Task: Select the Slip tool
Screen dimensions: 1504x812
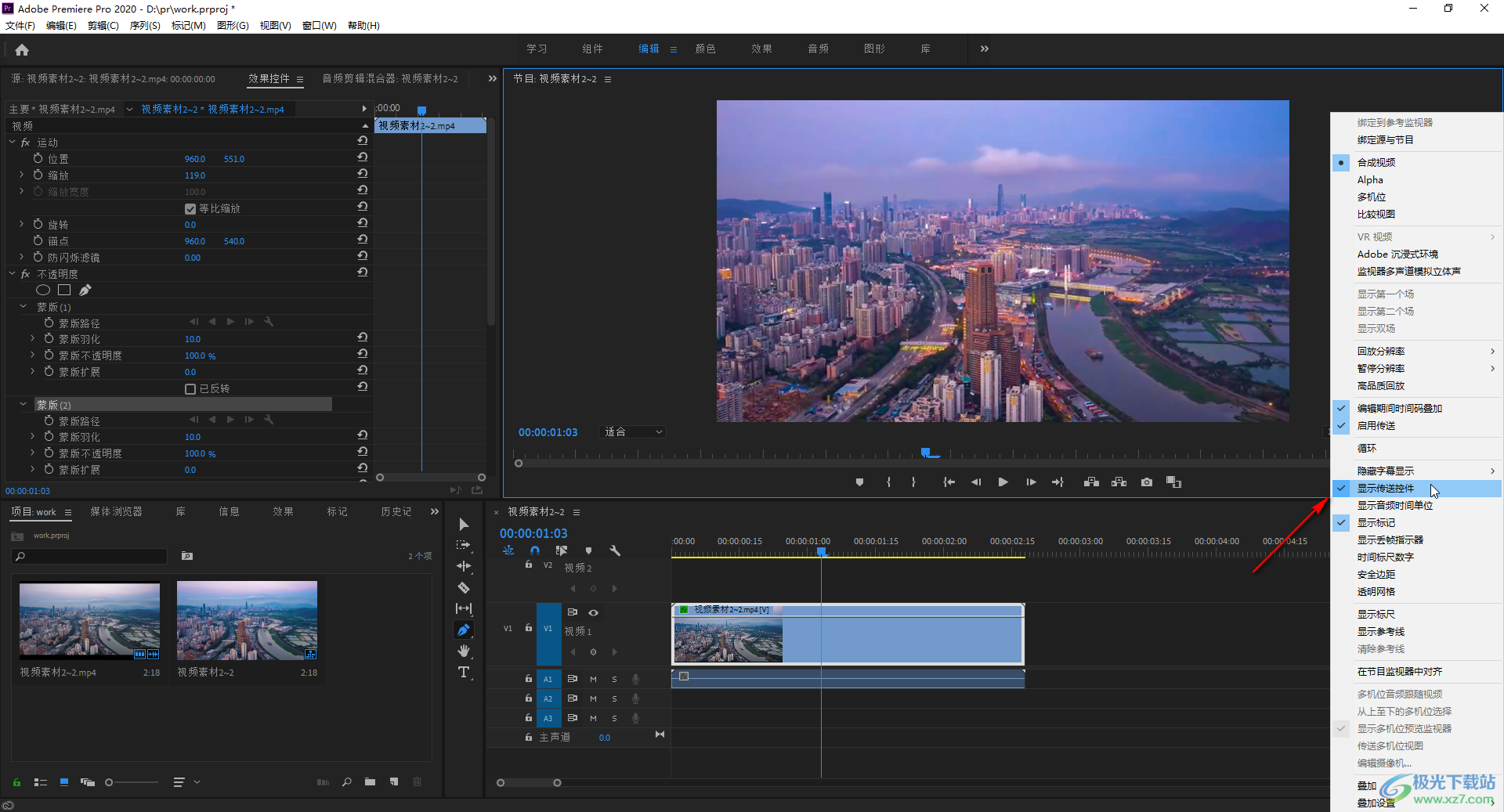Action: click(464, 608)
